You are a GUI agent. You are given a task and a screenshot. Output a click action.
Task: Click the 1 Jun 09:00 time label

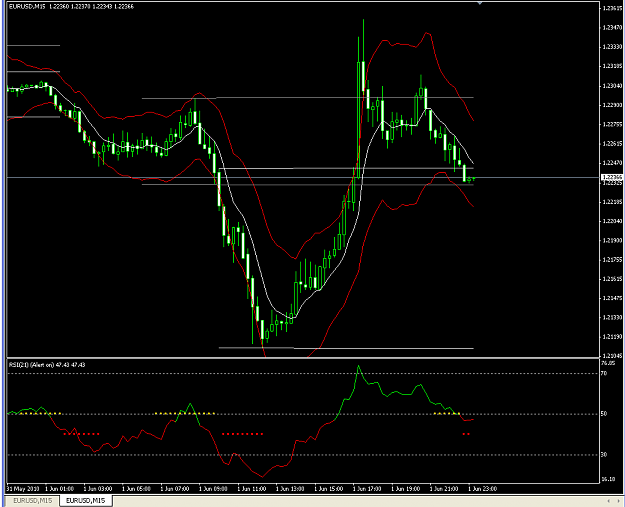tap(214, 489)
